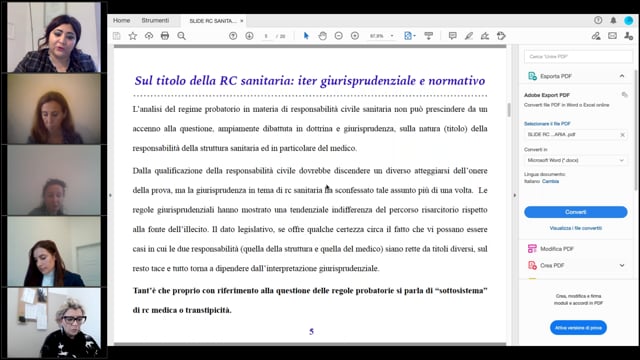Screen dimensions: 640x360
Task: Click the slide title 'Sul titolo della RC sanitaria'
Action: tap(310, 80)
